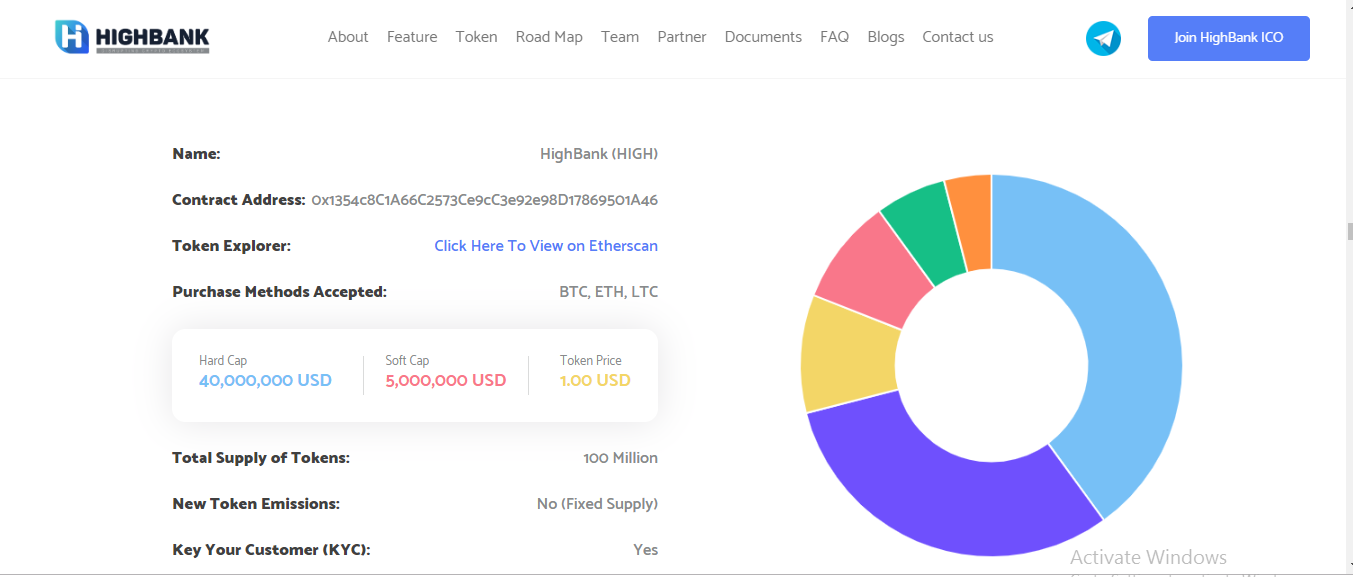Viewport: 1353px width, 577px height.
Task: Click the New Token Emissions: label
Action: tap(256, 504)
